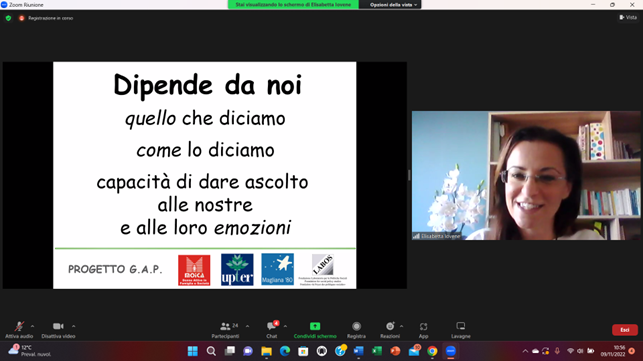This screenshot has height=361, width=643.
Task: Open the App icon in toolbar
Action: 423,327
